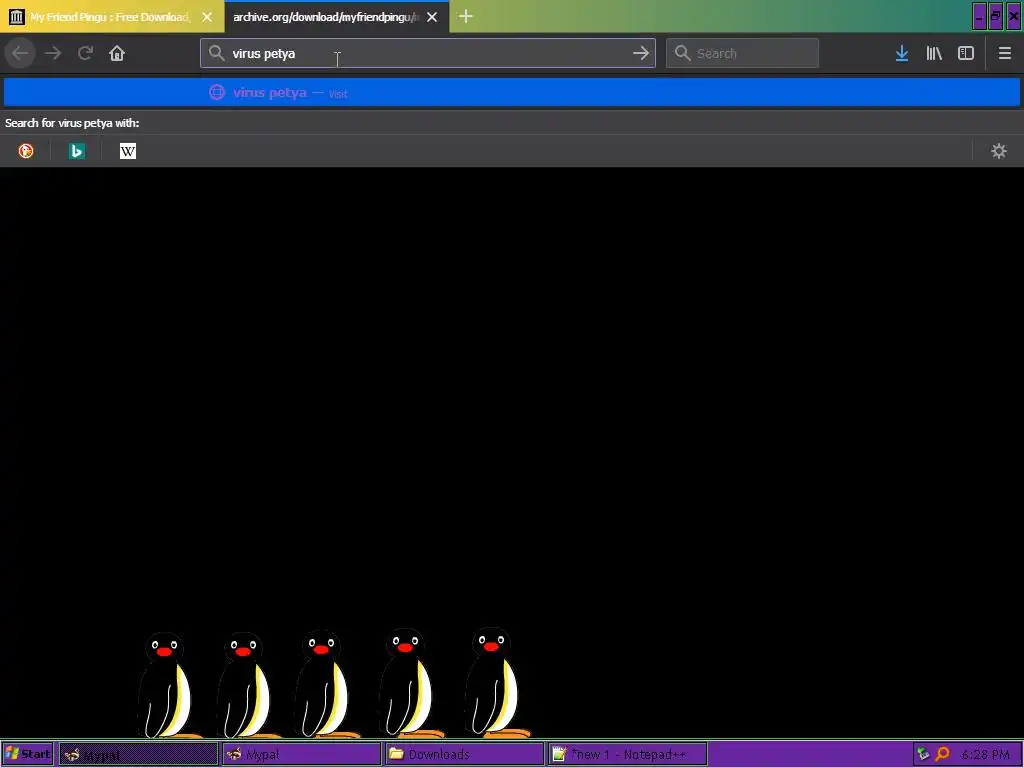Go back to the previous page

pos(20,53)
